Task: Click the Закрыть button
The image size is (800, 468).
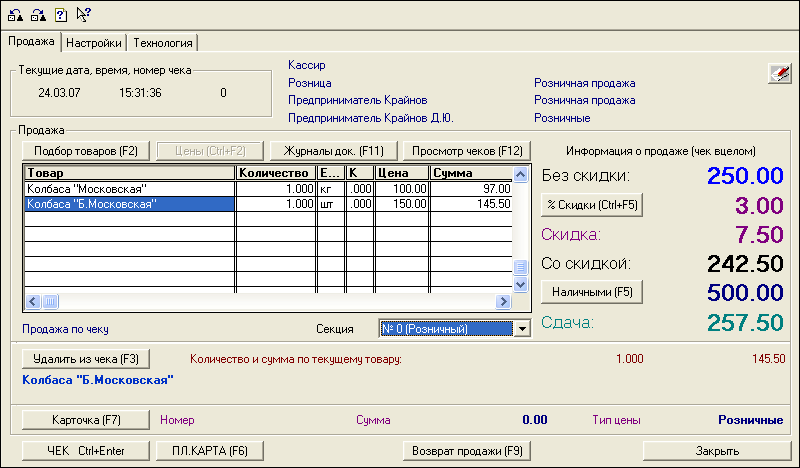Action: pyautogui.click(x=717, y=451)
